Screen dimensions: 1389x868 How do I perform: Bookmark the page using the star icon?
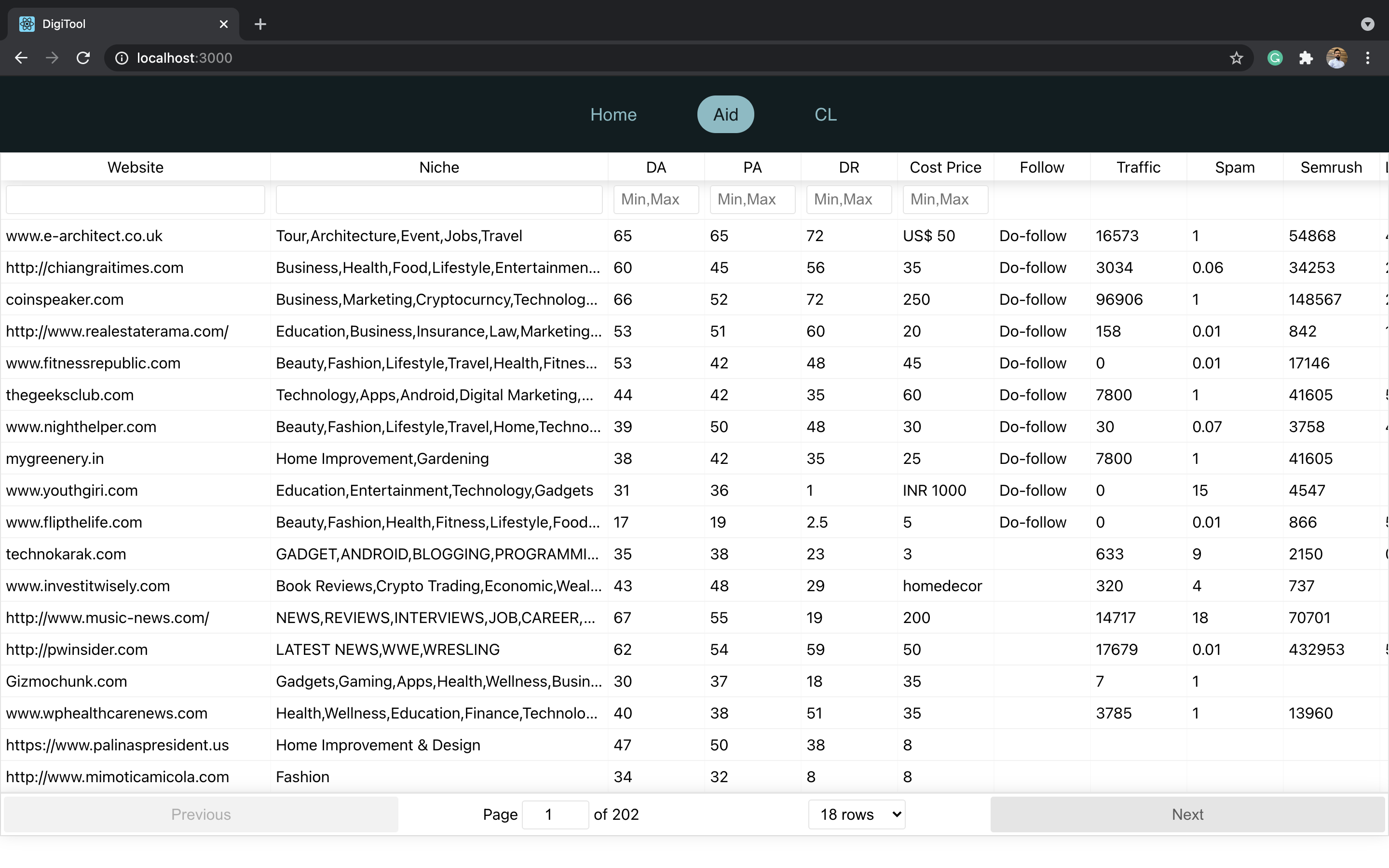tap(1236, 57)
